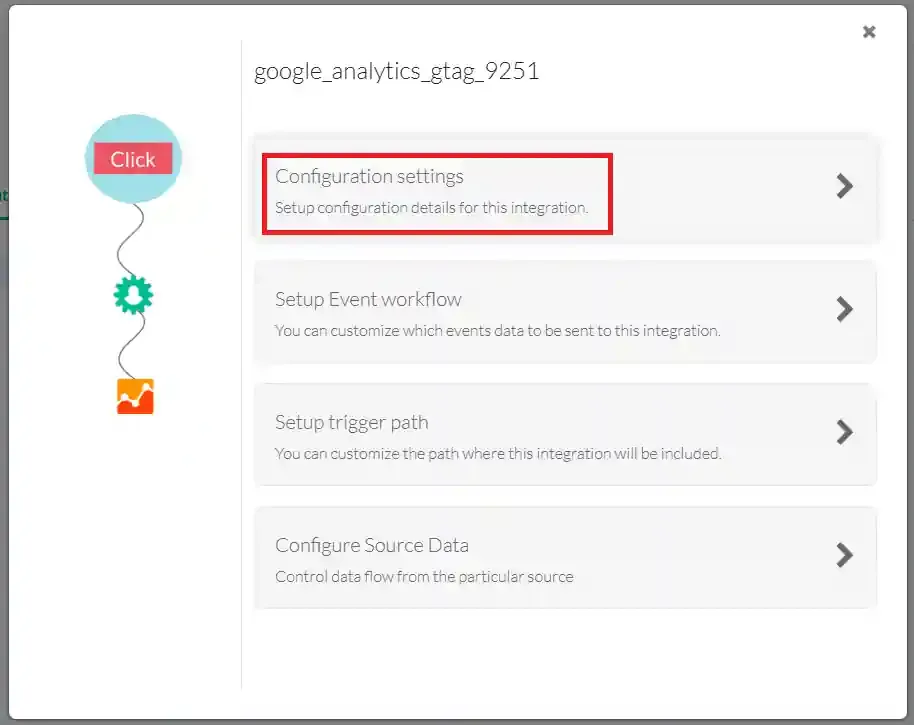Click 'You can customize the path' description

(x=498, y=453)
